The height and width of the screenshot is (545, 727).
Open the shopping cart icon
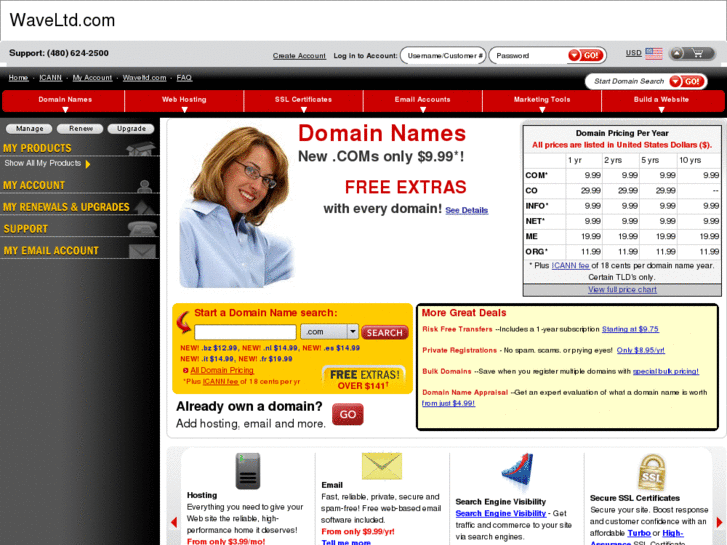click(697, 54)
